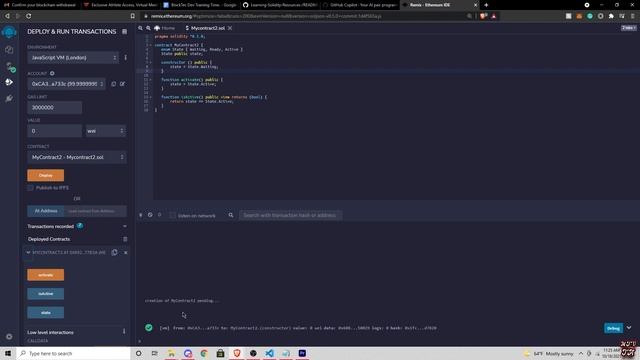Click the environment info icon beside JavaScript VM
This screenshot has width=640, height=360.
(x=125, y=58)
